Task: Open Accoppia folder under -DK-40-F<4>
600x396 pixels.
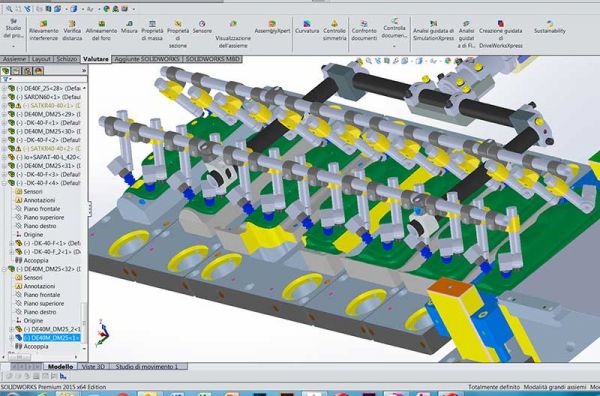Action: pos(36,261)
